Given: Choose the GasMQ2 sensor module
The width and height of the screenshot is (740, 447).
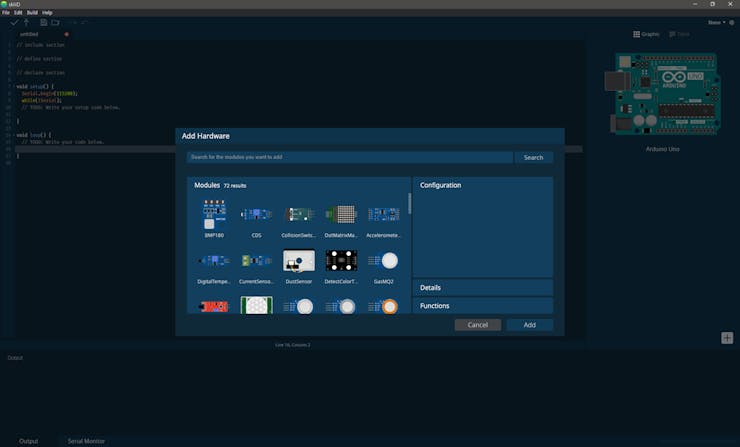Looking at the screenshot, I should coord(383,261).
